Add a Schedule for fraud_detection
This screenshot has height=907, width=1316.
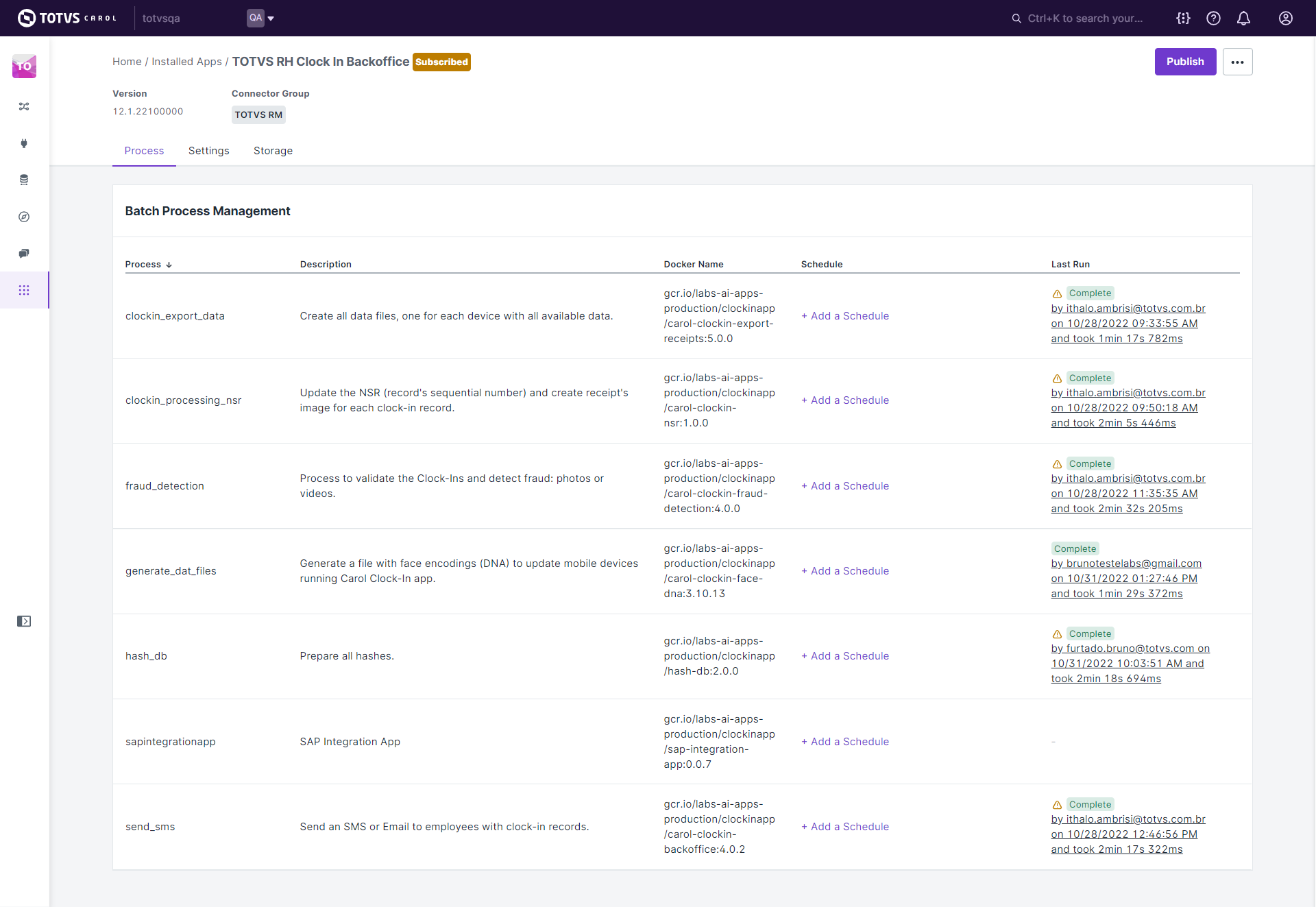click(x=845, y=486)
